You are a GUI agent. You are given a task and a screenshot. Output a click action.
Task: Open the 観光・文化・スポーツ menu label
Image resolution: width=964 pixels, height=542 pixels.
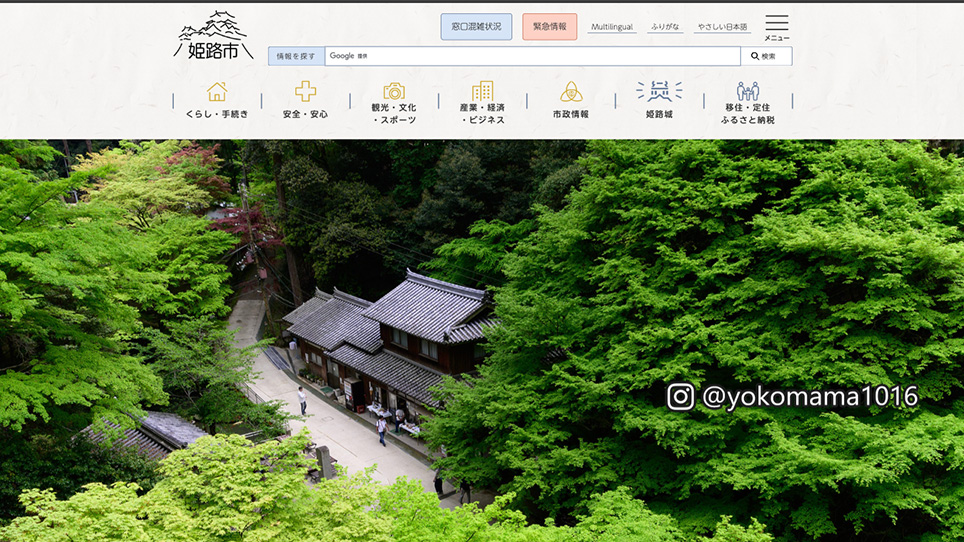point(393,114)
